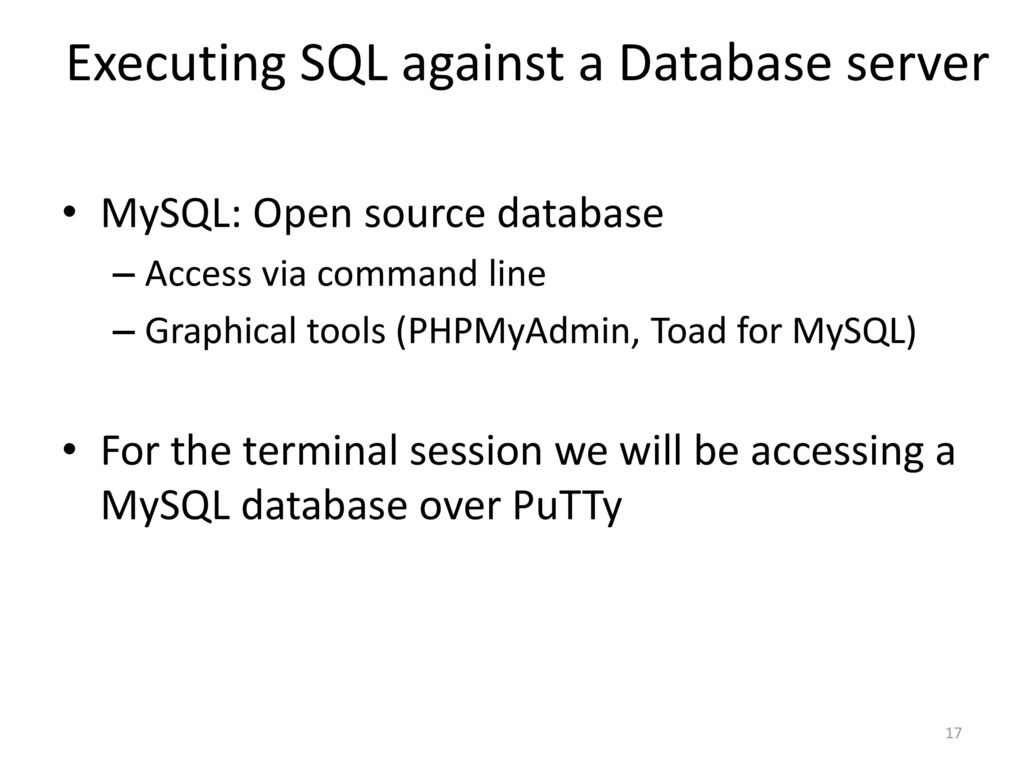Click the 'MySQL database over PuTTy' line

pos(361,506)
